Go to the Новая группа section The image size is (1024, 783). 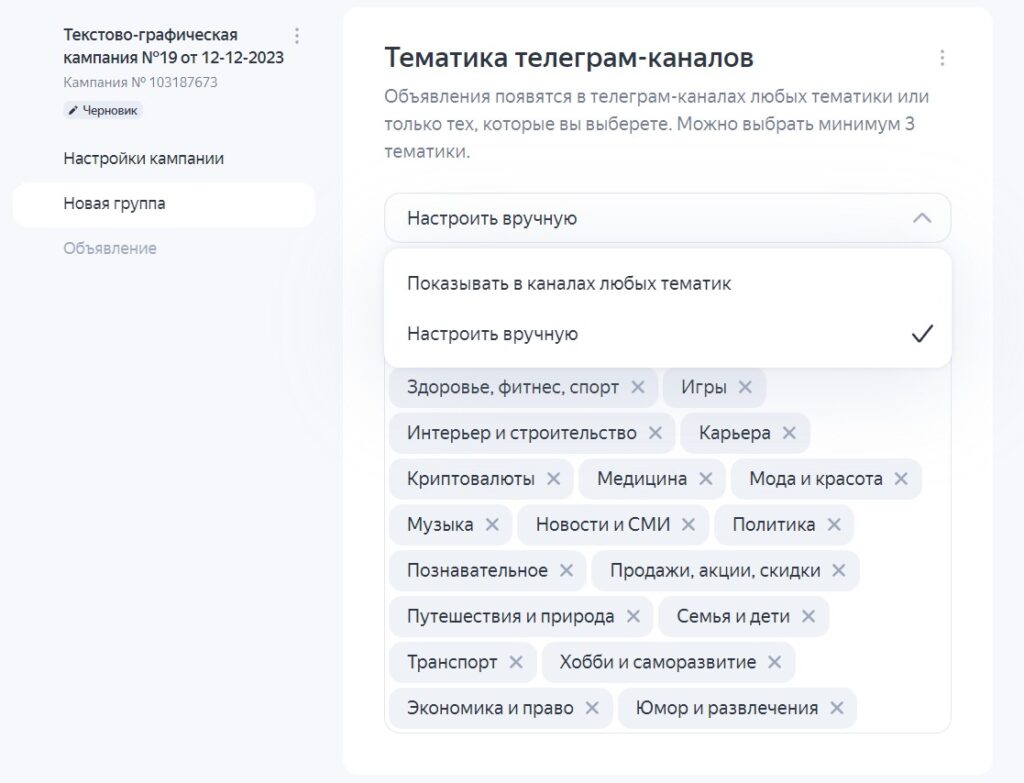pyautogui.click(x=115, y=204)
